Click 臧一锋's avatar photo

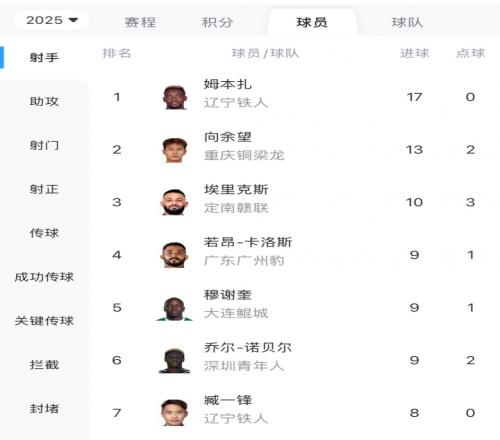[175, 413]
